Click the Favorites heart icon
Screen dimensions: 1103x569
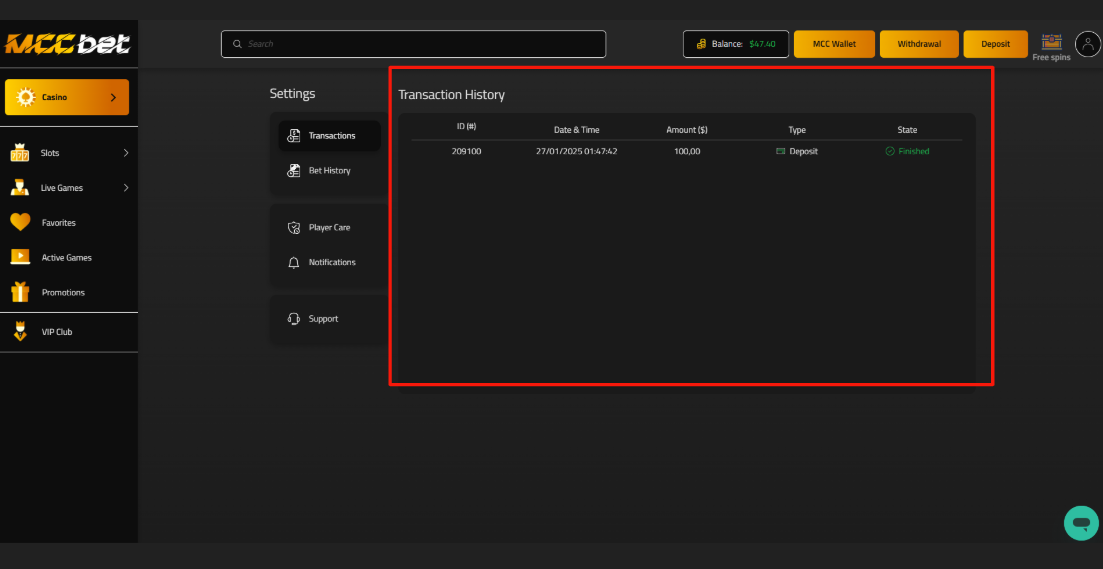coord(20,223)
